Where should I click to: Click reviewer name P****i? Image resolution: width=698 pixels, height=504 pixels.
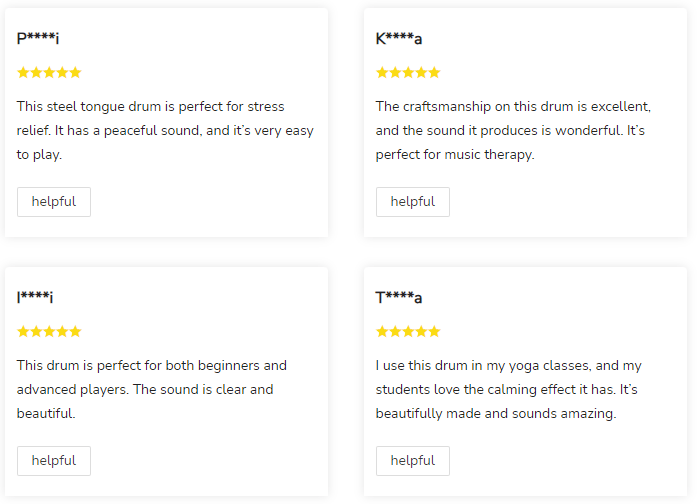click(x=38, y=39)
